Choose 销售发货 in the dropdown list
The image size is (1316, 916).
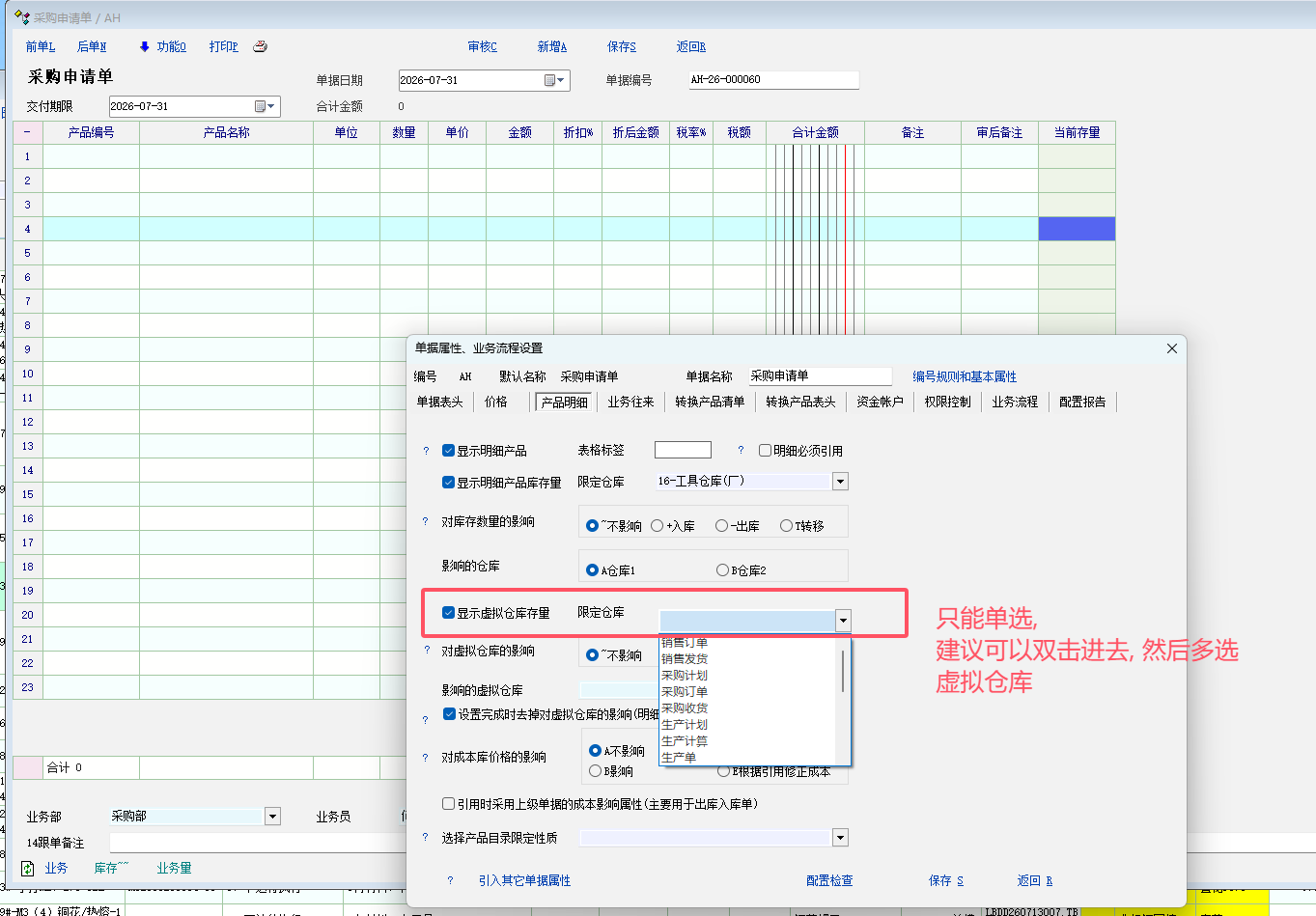(x=685, y=658)
